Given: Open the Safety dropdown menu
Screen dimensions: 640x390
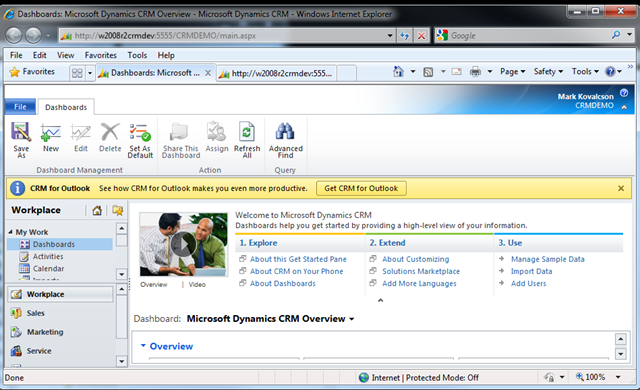Looking at the screenshot, I should 548,72.
